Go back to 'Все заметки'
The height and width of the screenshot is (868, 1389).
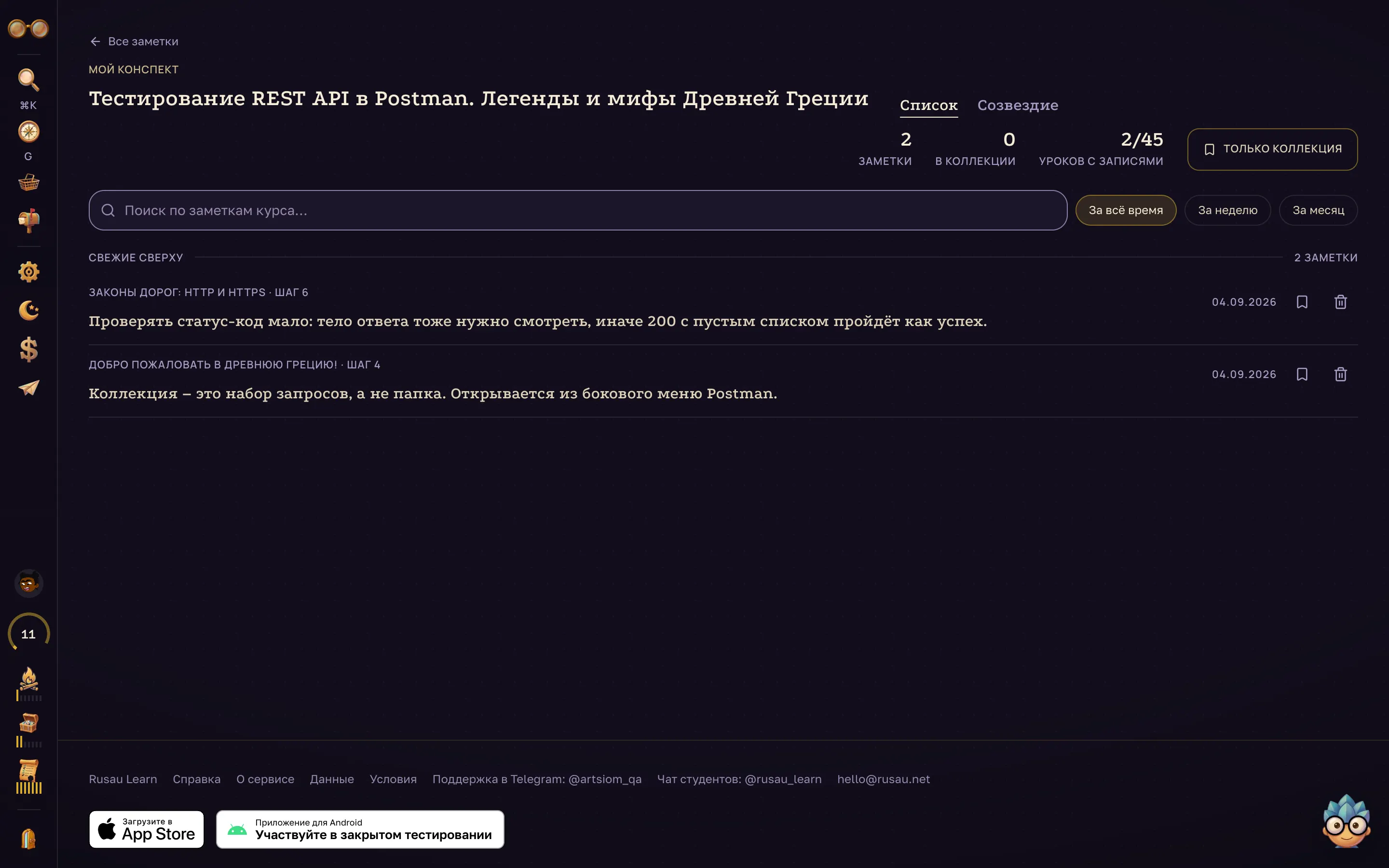point(134,41)
